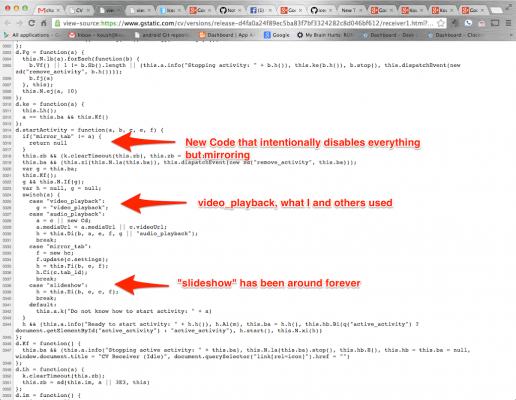Click the gray extension icon after the star

click(455, 23)
